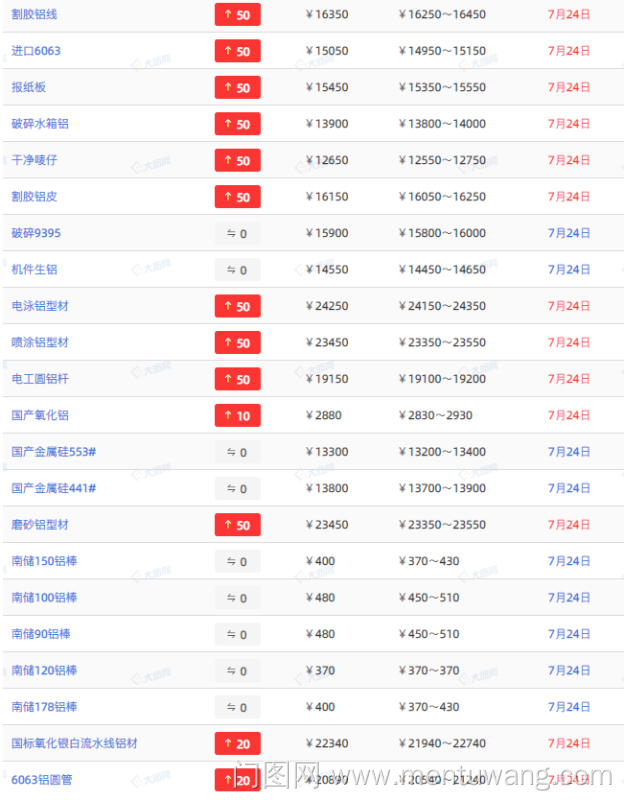
Task: Open the 电工圆铝杆 entry
Action: coord(40,379)
